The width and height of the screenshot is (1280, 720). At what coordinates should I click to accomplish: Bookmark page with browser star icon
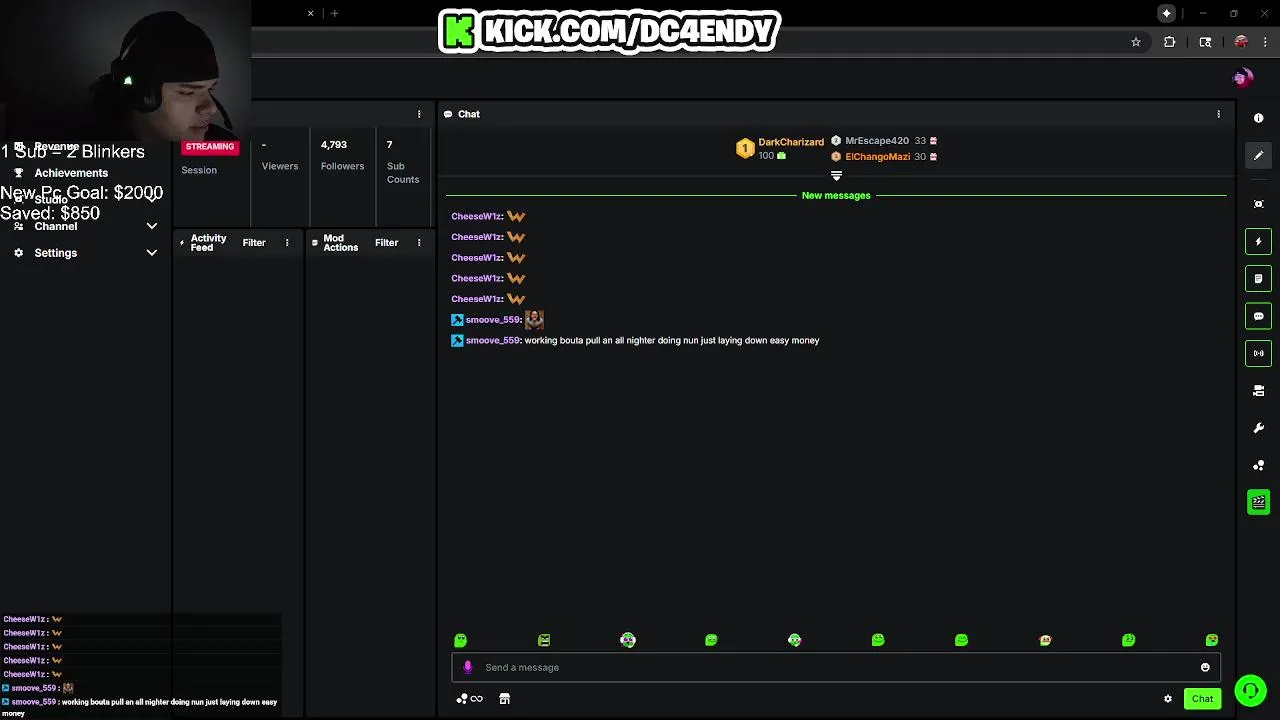[x=1136, y=42]
